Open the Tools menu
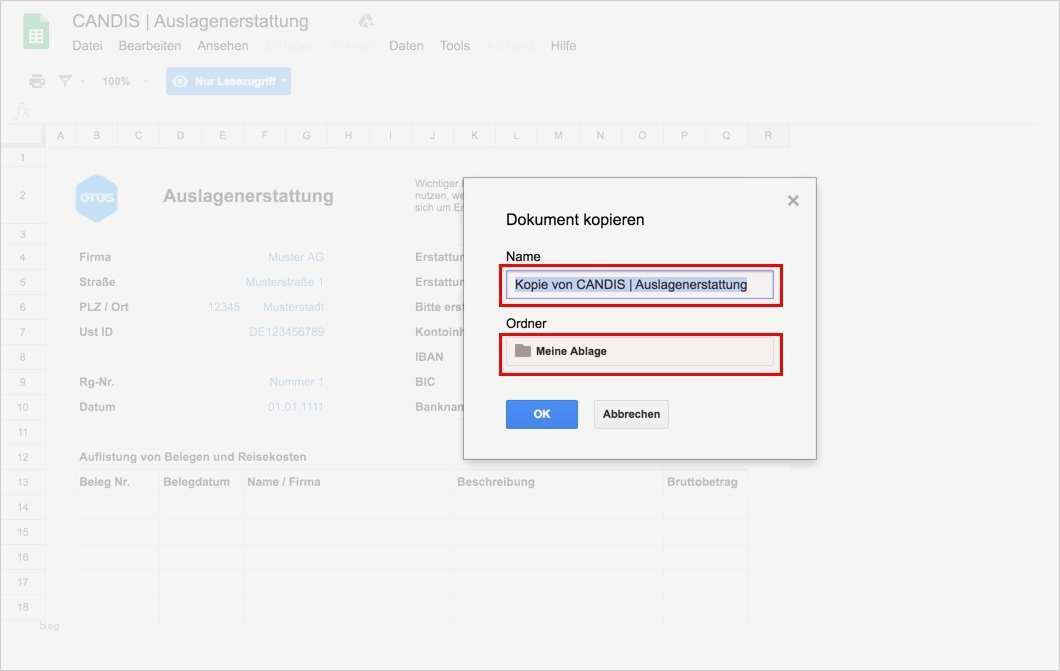The width and height of the screenshot is (1060, 671). pos(454,46)
